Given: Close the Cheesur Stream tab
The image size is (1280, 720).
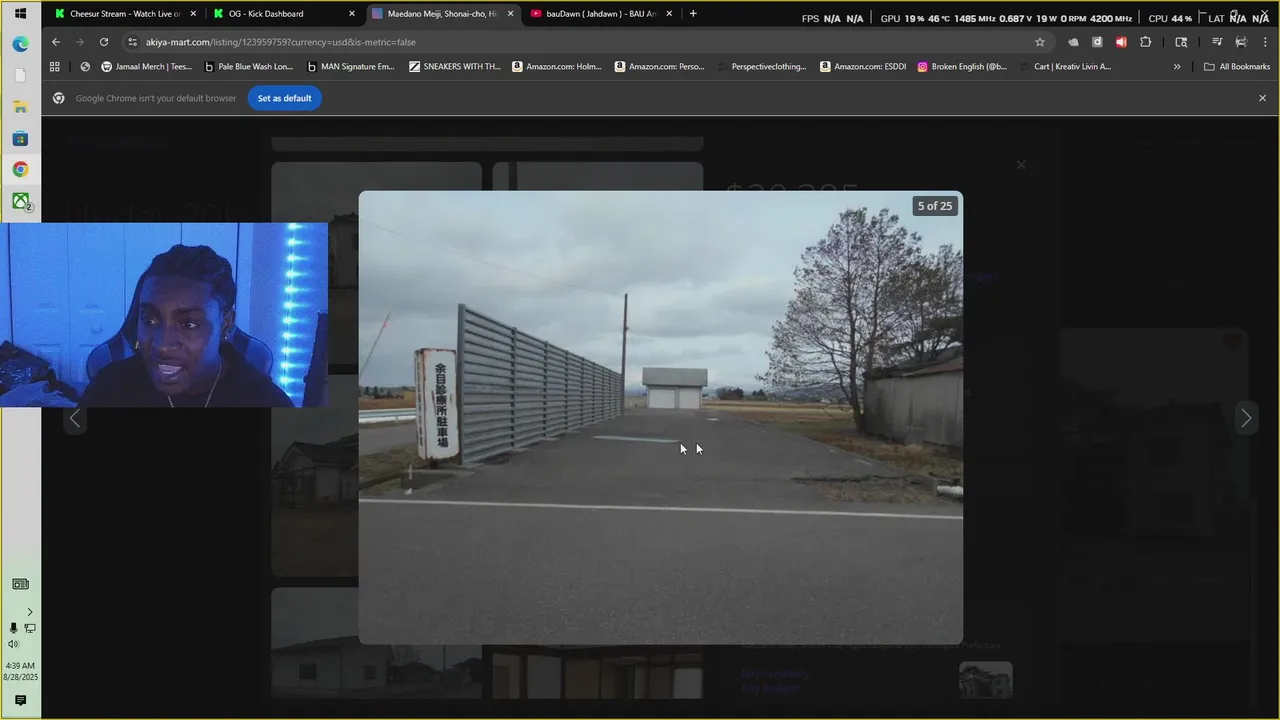Looking at the screenshot, I should click(x=193, y=14).
